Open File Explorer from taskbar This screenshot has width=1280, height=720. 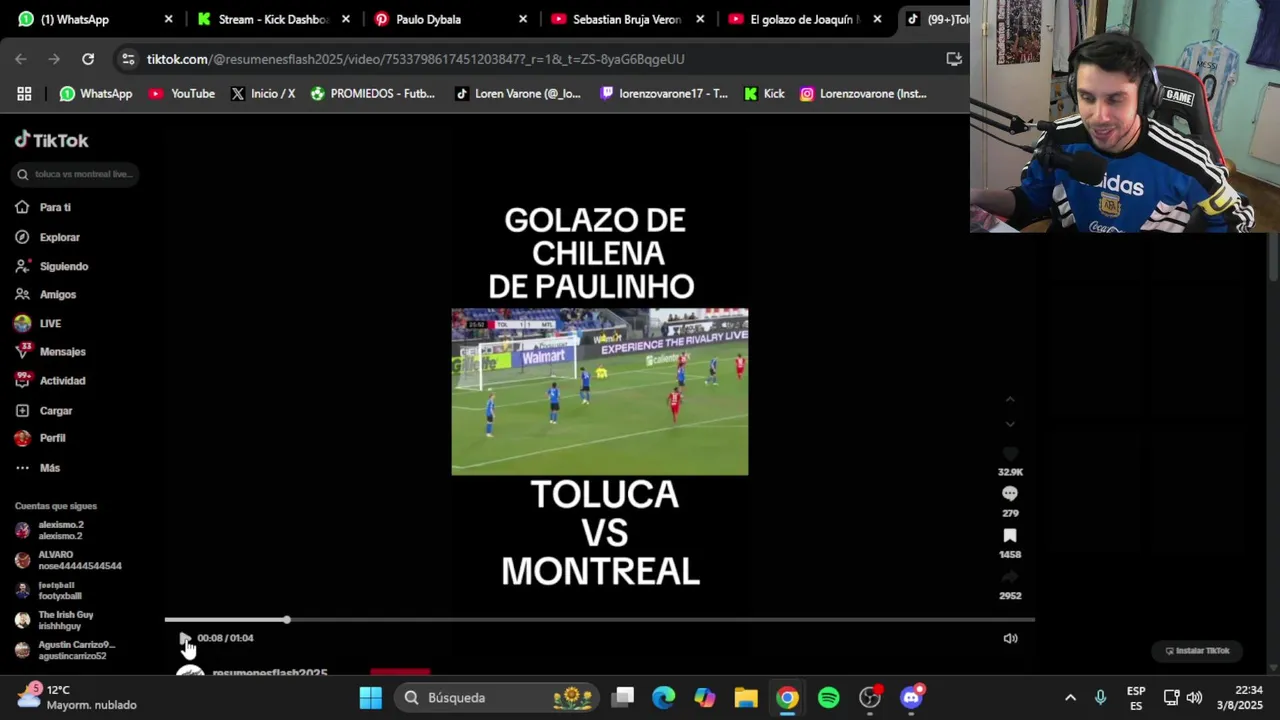click(746, 698)
